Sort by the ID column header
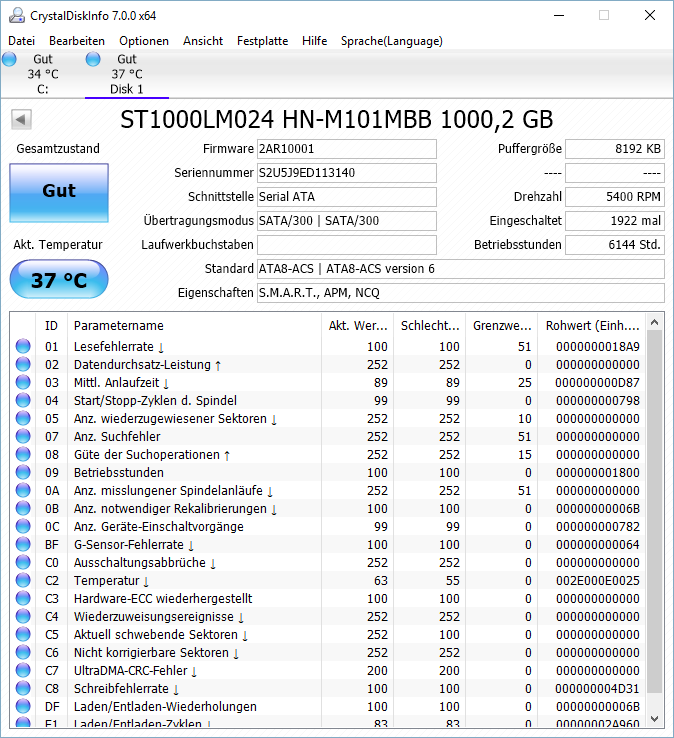 (x=51, y=326)
